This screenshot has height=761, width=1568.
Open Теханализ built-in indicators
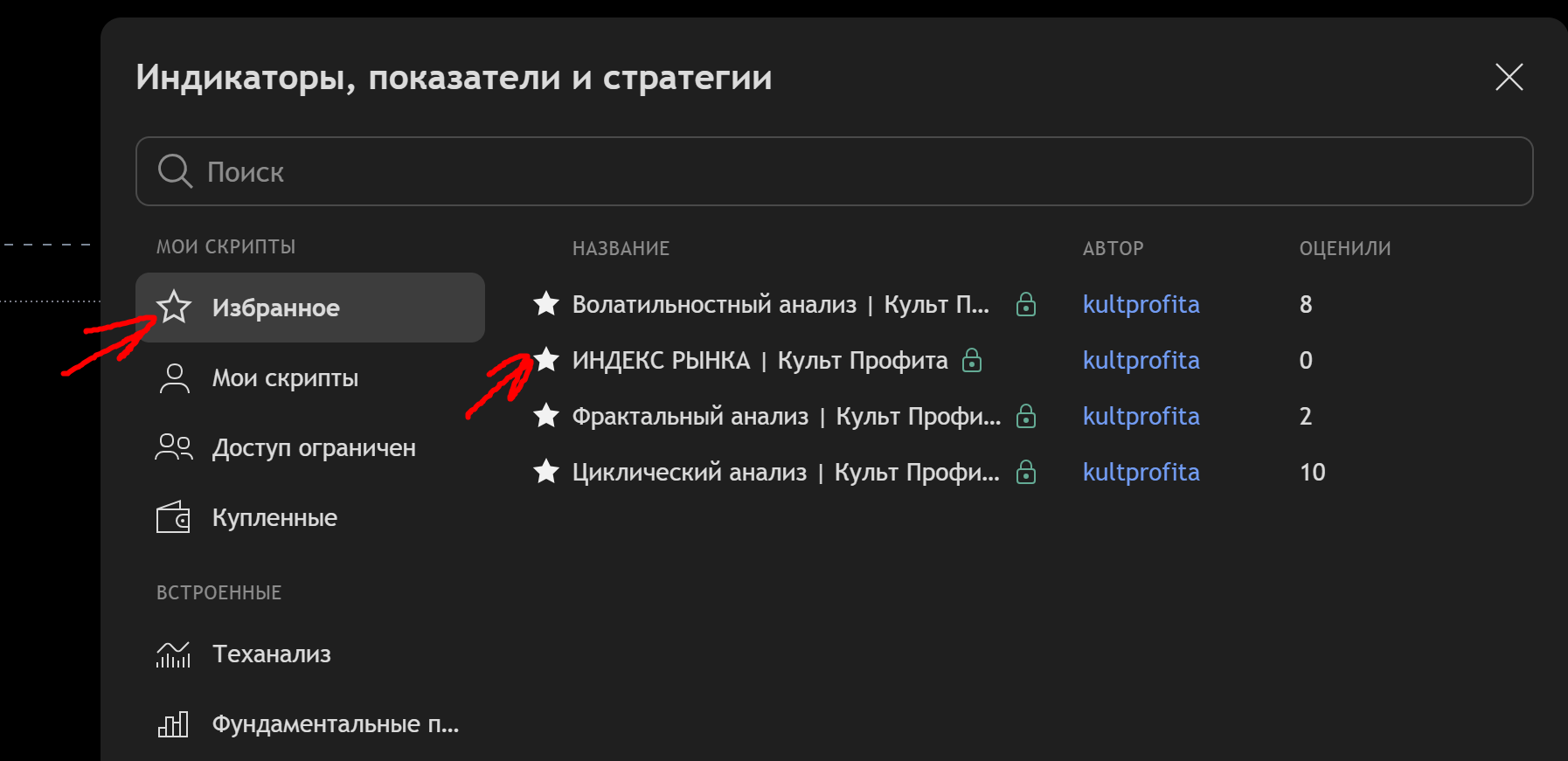tap(271, 654)
